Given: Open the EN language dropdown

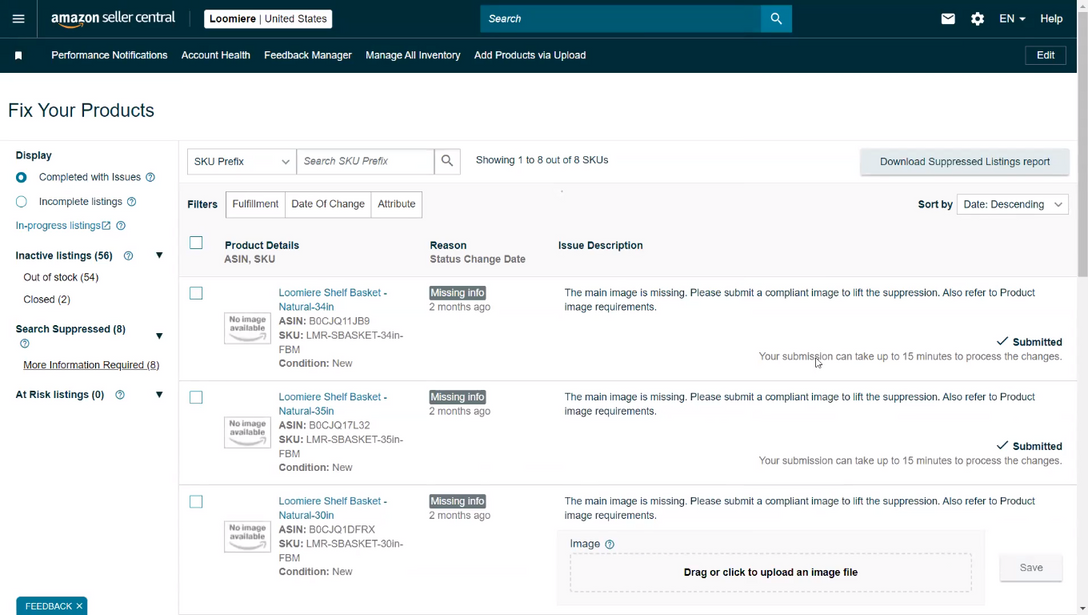Looking at the screenshot, I should pyautogui.click(x=1012, y=19).
